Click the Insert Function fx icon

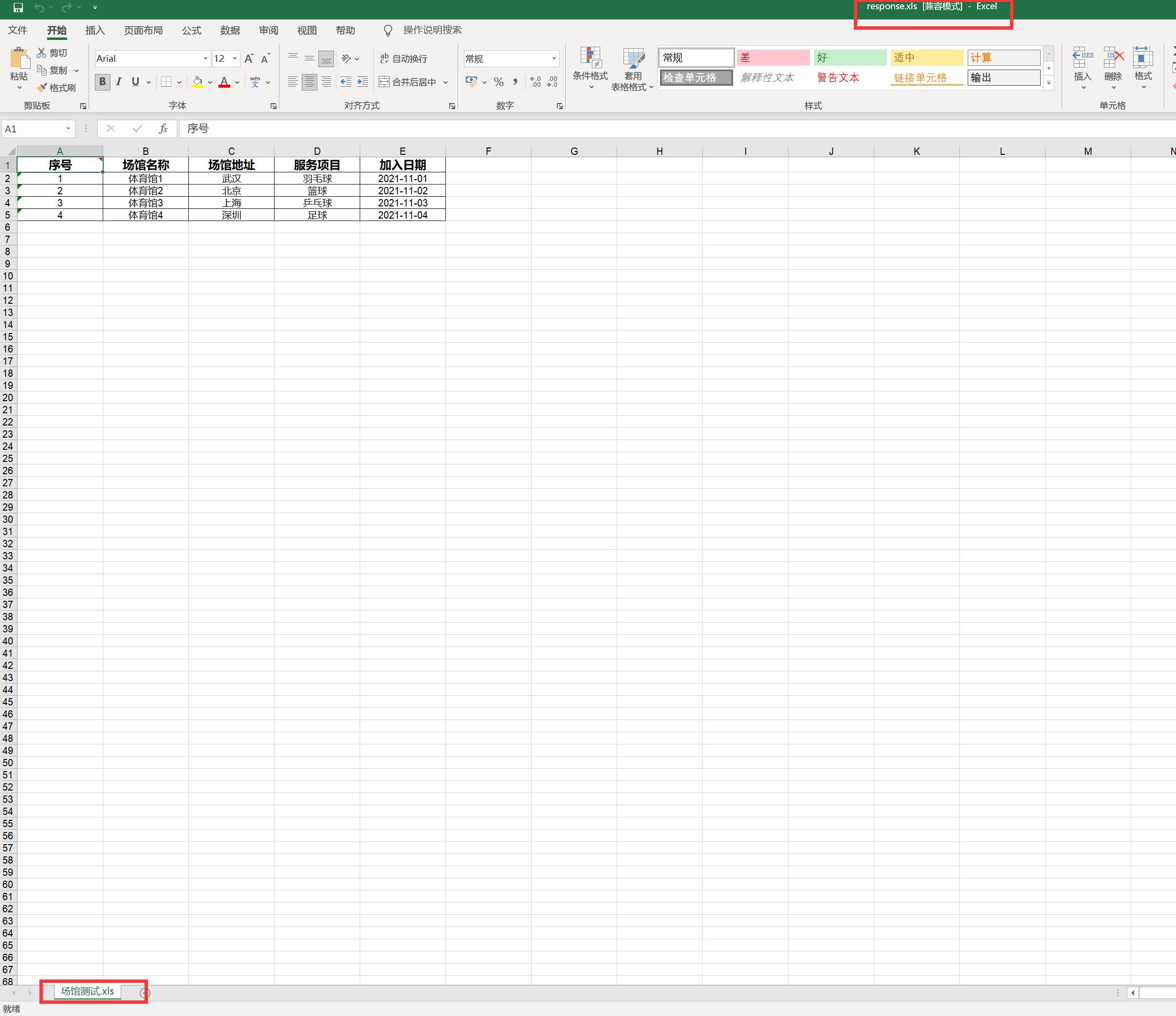[x=164, y=129]
